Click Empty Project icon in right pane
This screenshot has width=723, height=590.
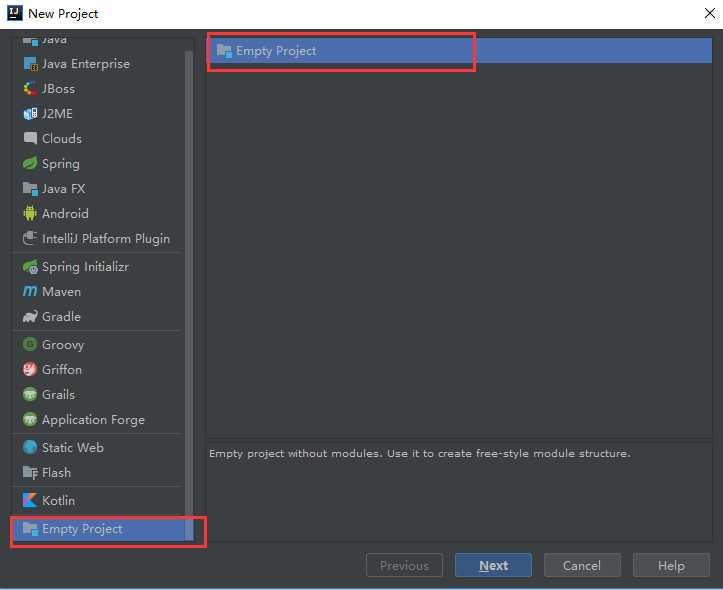224,51
